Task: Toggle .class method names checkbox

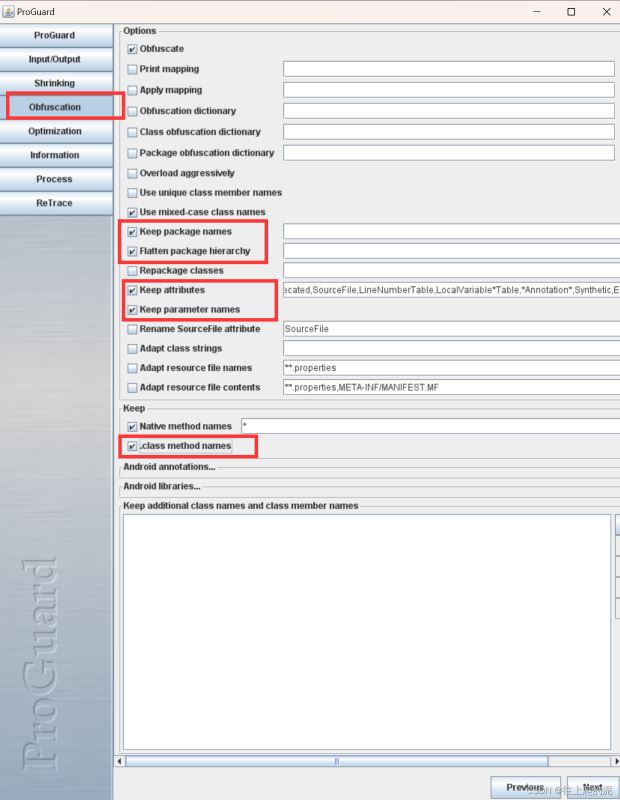Action: [132, 446]
